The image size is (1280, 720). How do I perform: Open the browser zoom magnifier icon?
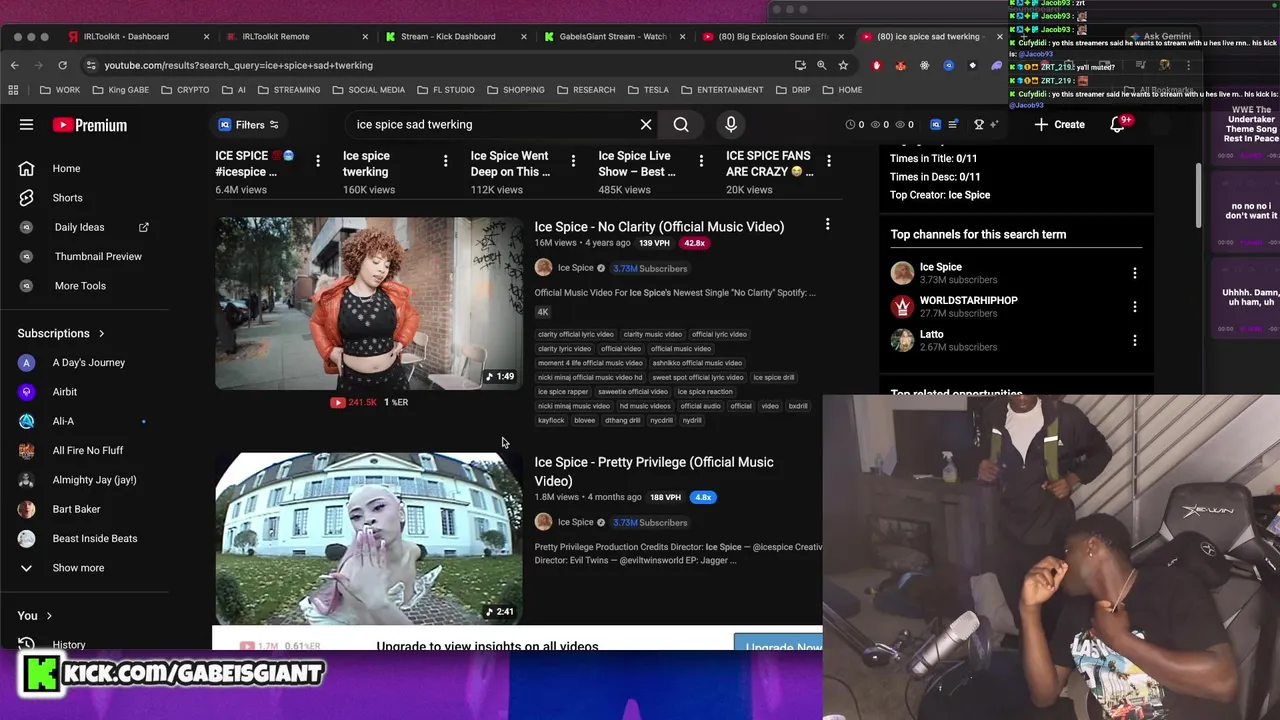coord(821,65)
